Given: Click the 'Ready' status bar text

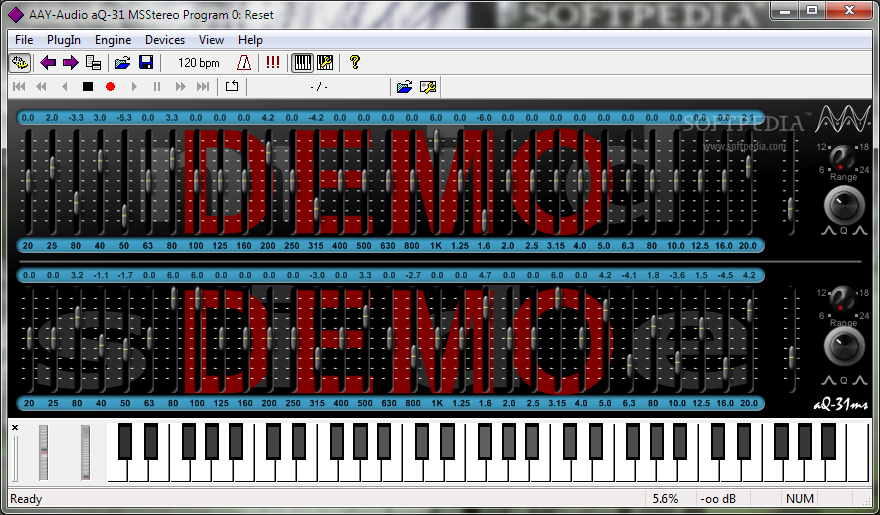Looking at the screenshot, I should coord(26,499).
